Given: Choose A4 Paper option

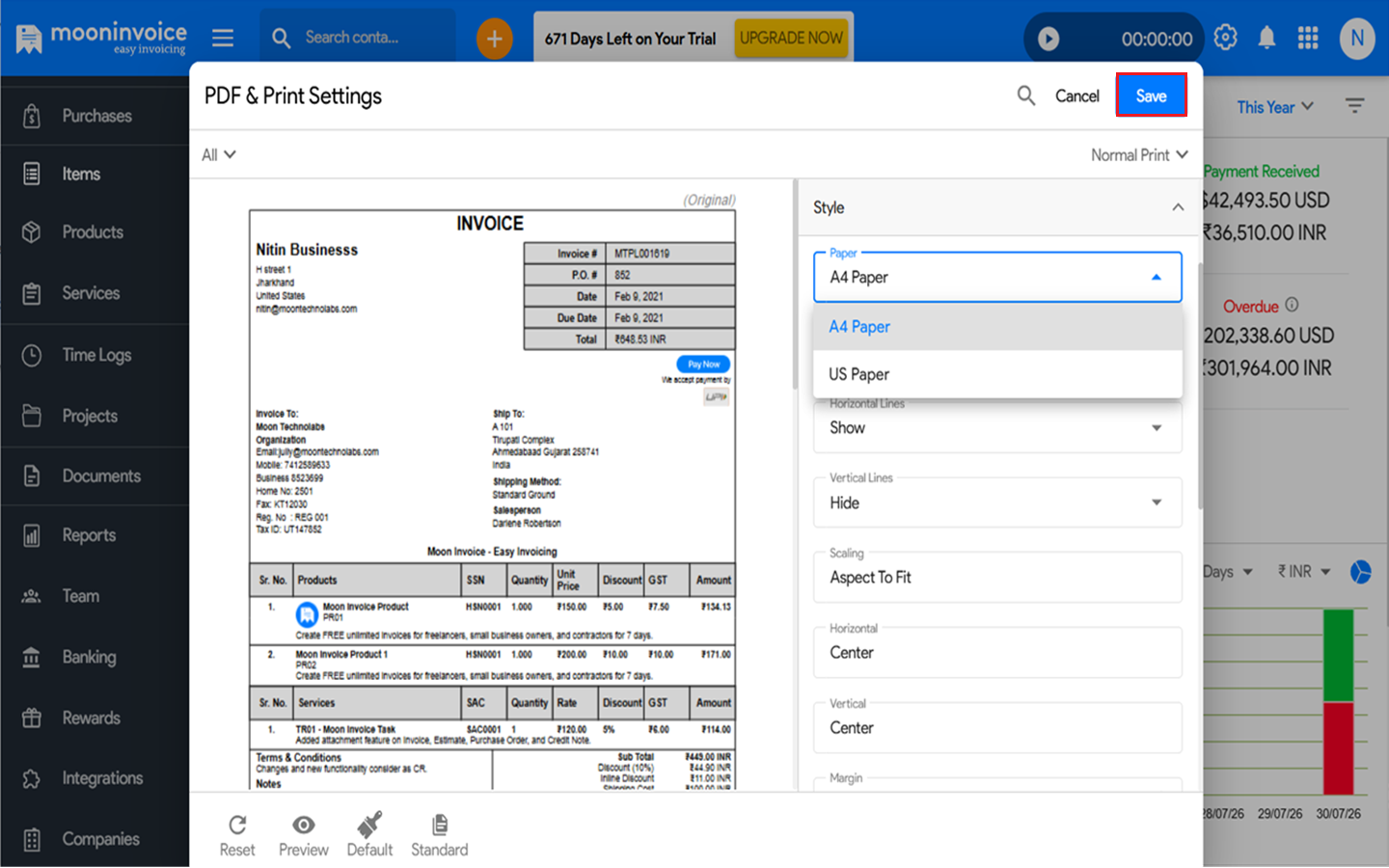Looking at the screenshot, I should coord(997,327).
